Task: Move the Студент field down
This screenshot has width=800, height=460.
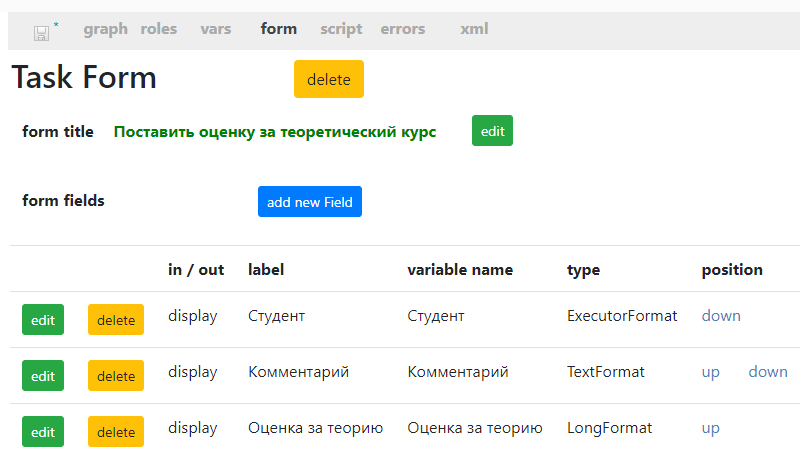Action: coord(721,316)
